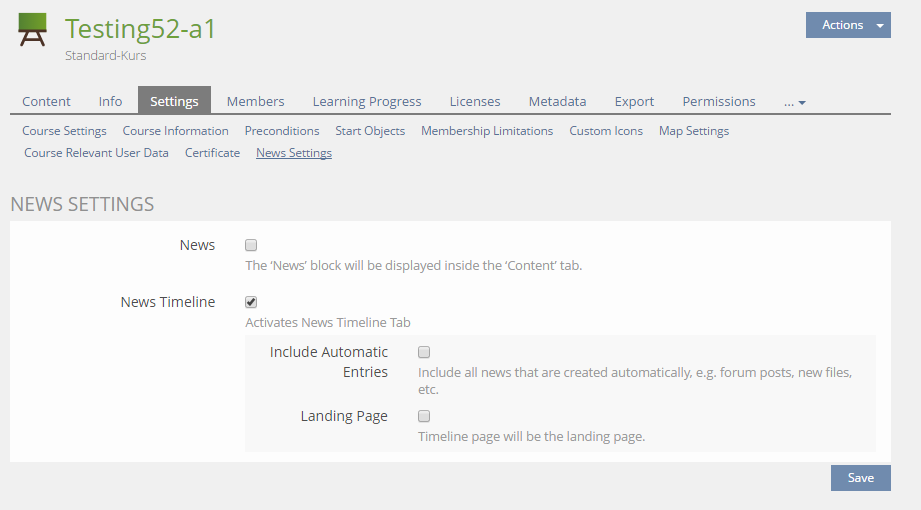Screen dimensions: 921x510
Task: Click the course blackboard icon
Action: 33,30
